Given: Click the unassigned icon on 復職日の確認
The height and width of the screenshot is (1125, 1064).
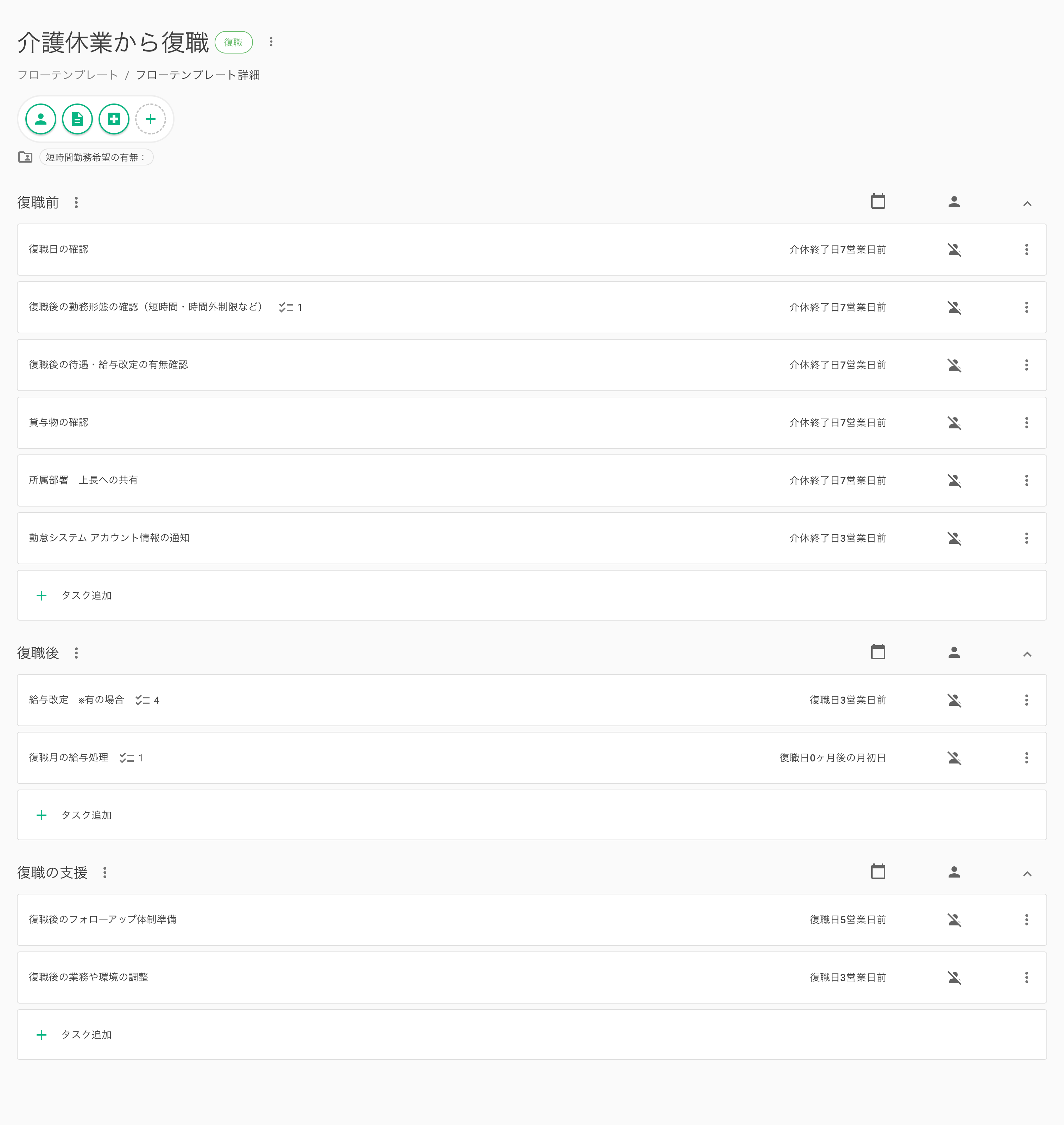Looking at the screenshot, I should click(955, 250).
